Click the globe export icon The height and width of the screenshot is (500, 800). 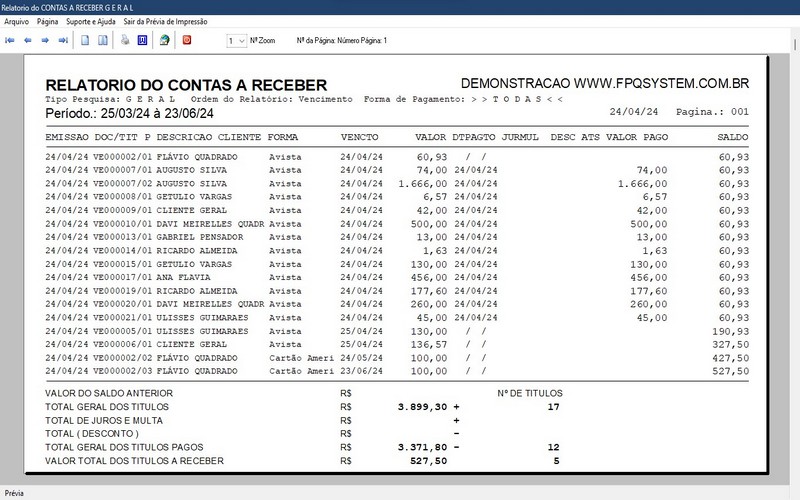164,40
